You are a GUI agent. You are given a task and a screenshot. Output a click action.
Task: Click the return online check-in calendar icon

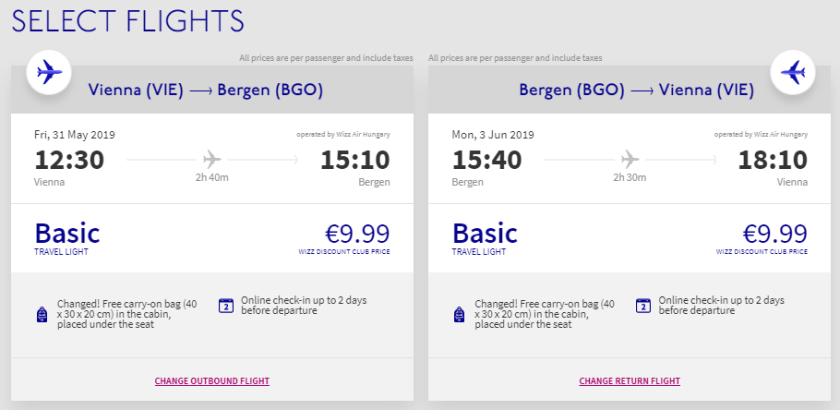[643, 305]
